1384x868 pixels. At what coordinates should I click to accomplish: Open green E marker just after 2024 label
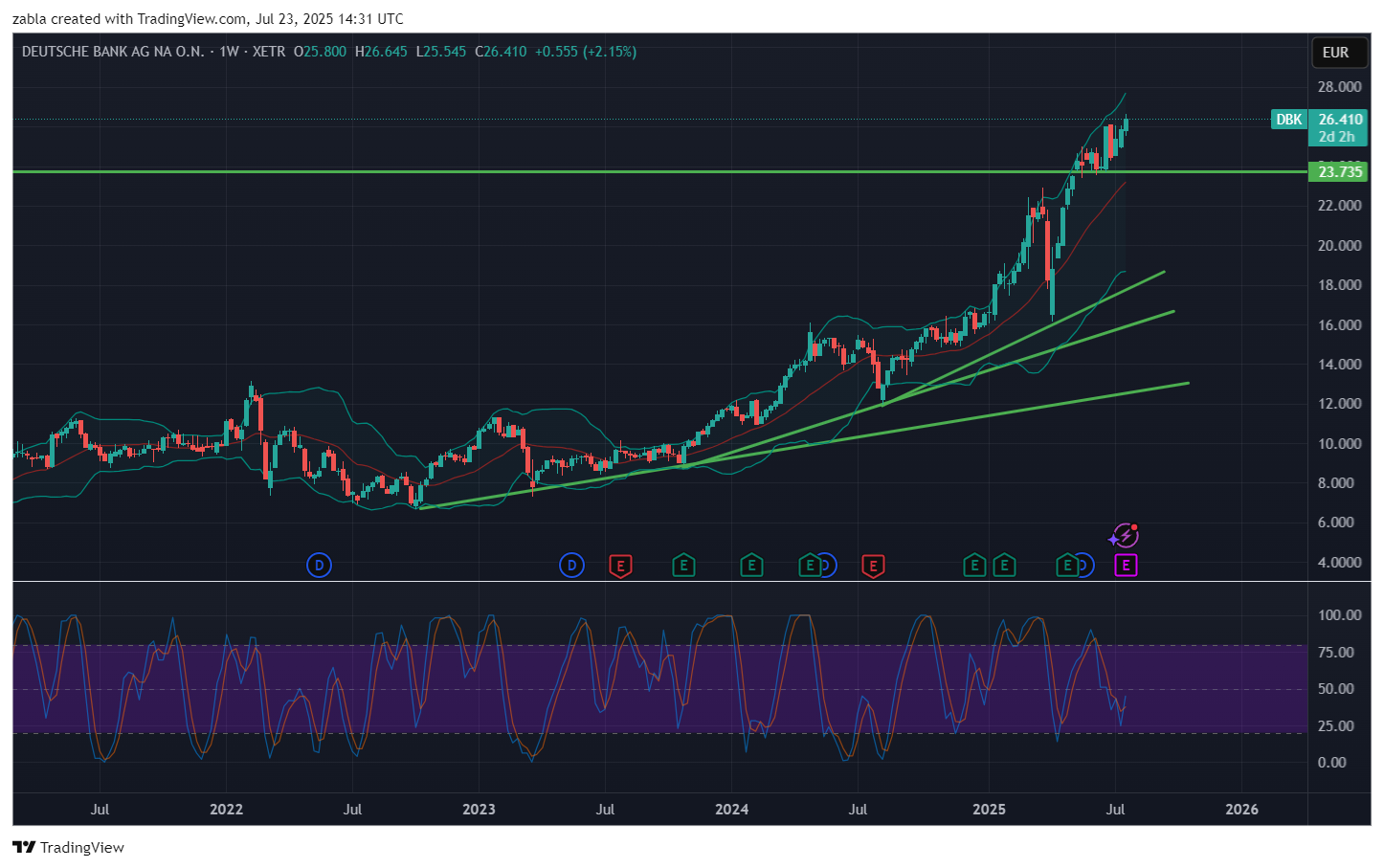[x=751, y=567]
